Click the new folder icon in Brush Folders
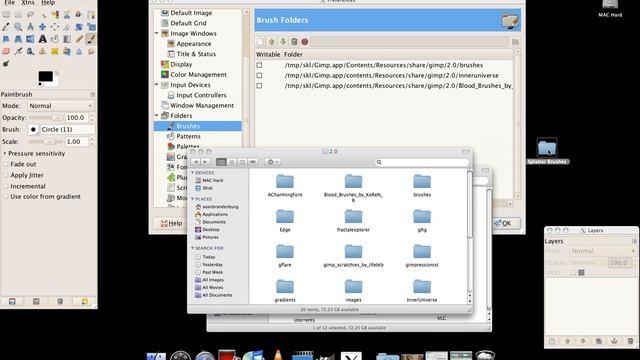640x360 pixels. pyautogui.click(x=260, y=42)
